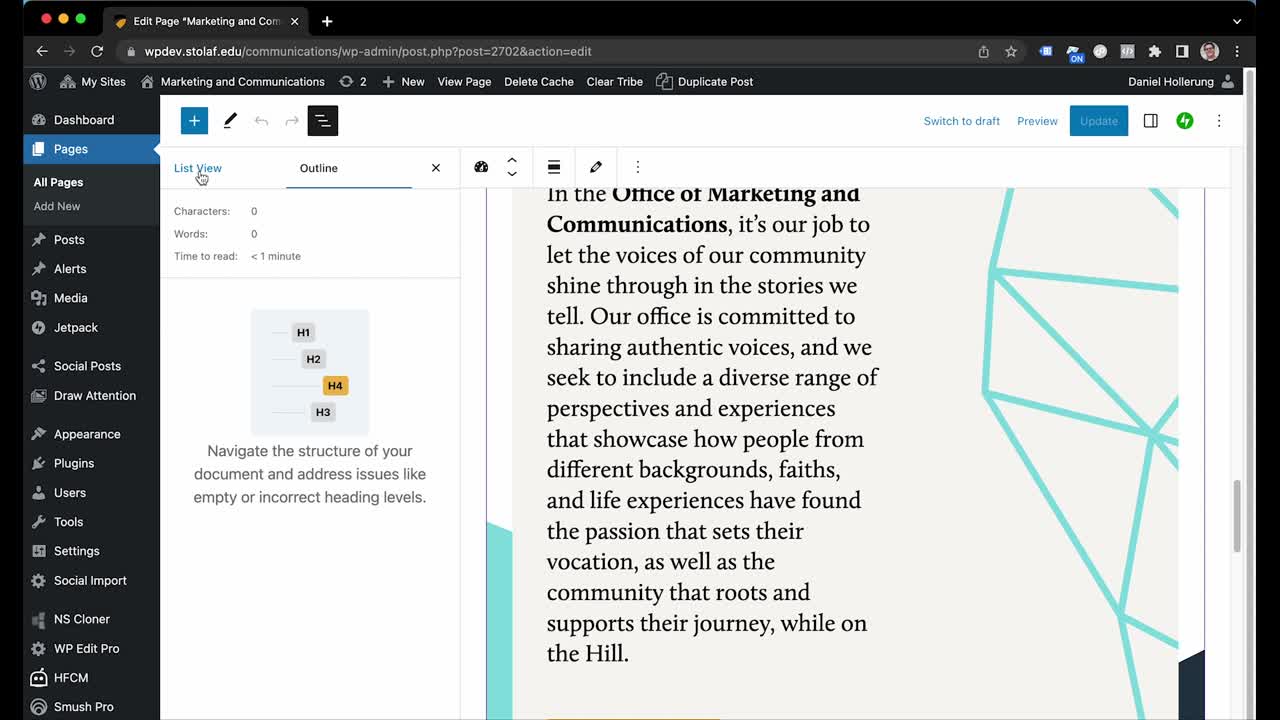Viewport: 1280px width, 720px height.
Task: Close the document overview panel
Action: point(436,168)
